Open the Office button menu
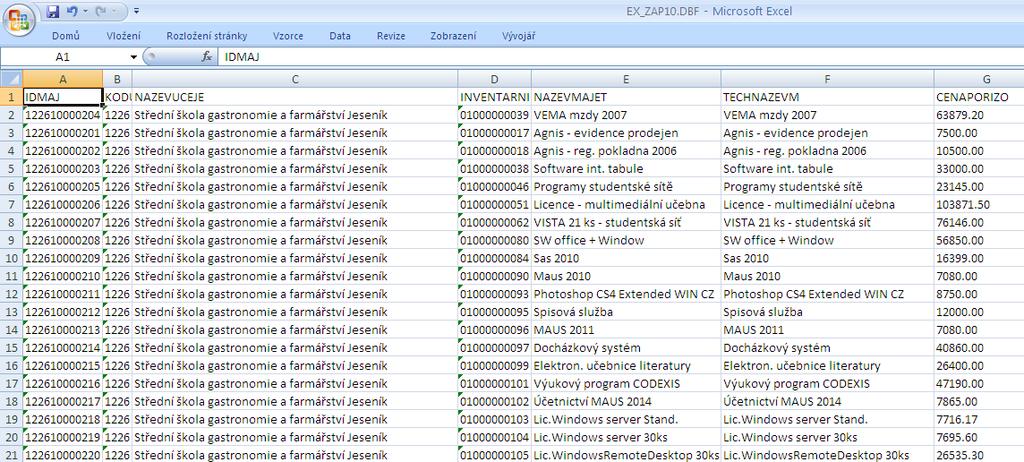This screenshot has height=462, width=1024. pyautogui.click(x=19, y=20)
